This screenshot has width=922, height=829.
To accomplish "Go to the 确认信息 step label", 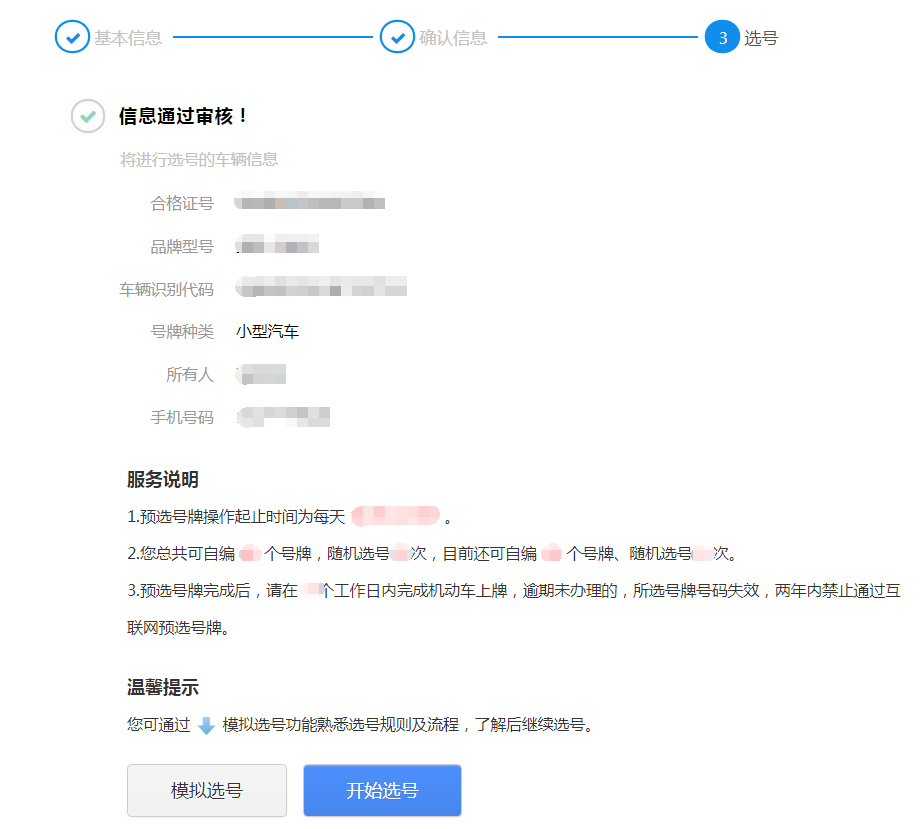I will [x=453, y=38].
